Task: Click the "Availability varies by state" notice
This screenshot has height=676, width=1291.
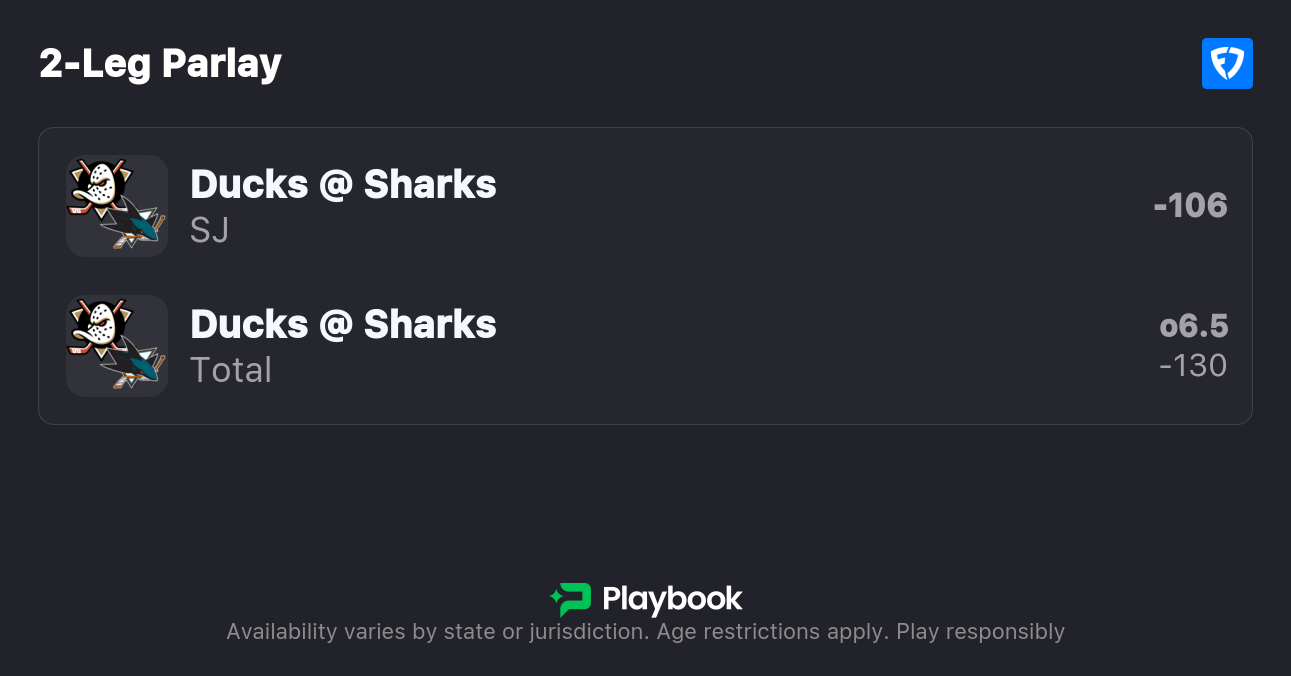Action: (436, 632)
